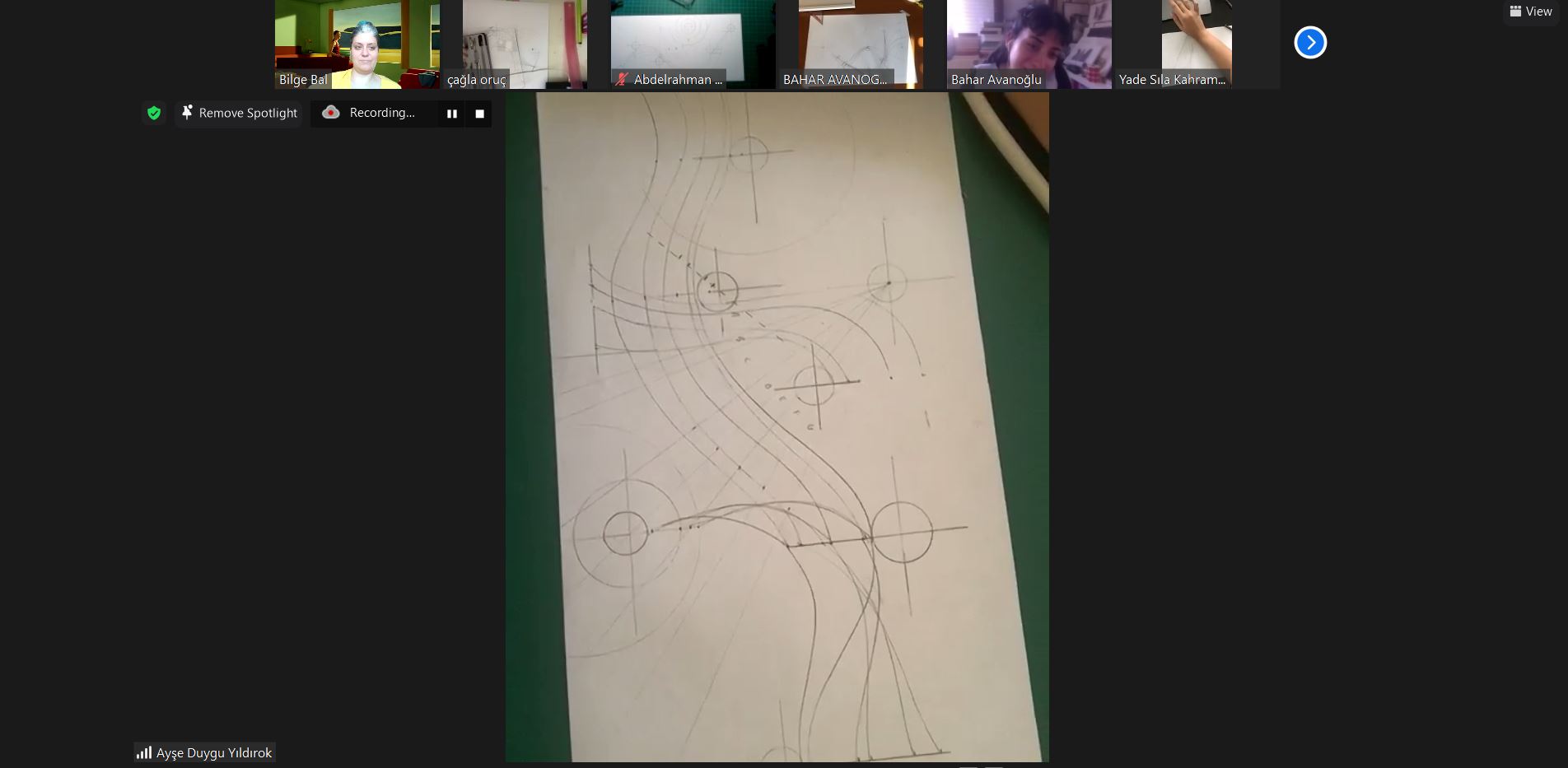
Task: Show next participants with blue arrow
Action: pos(1310,42)
